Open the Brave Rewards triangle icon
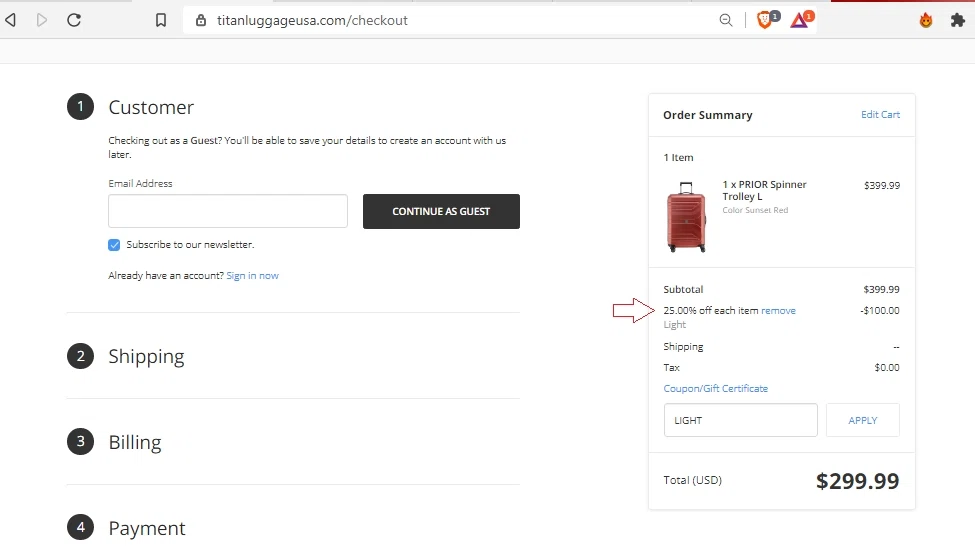975x557 pixels. 799,20
